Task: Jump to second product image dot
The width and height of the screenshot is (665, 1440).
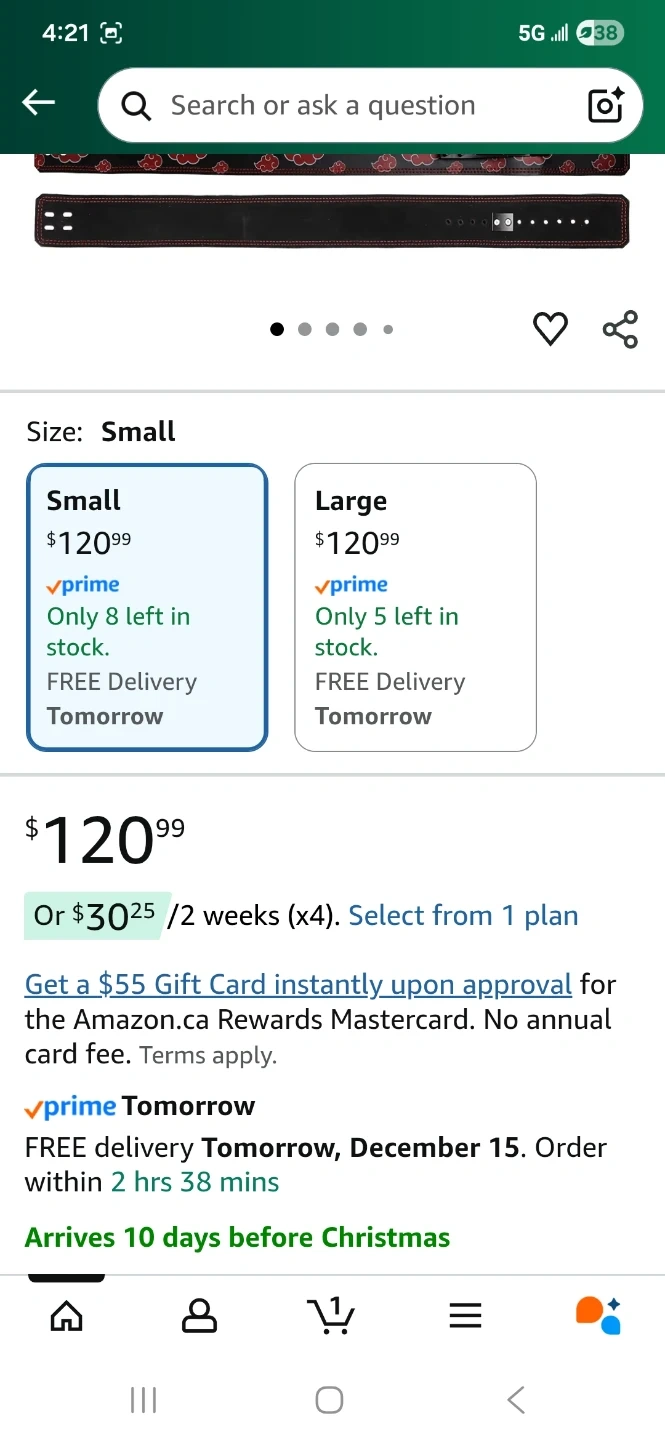Action: [x=305, y=329]
